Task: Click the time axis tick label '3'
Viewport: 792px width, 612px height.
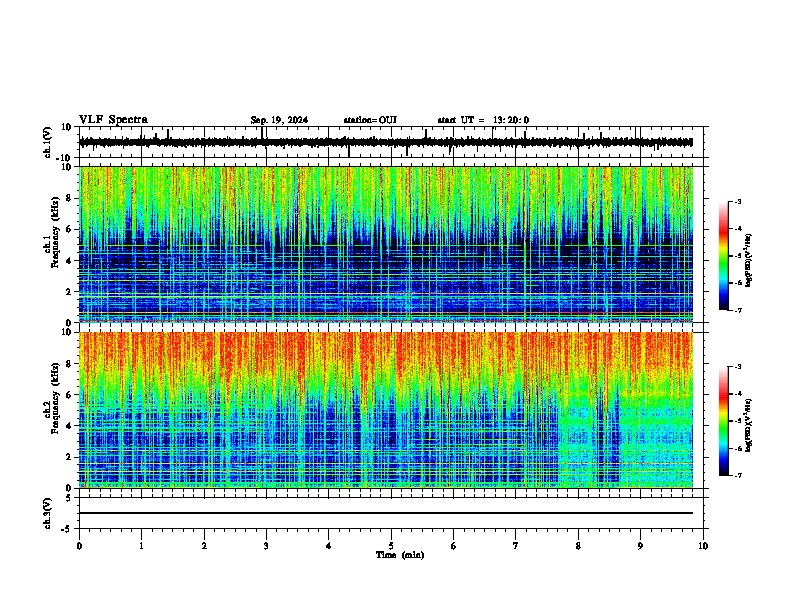Action: pyautogui.click(x=266, y=546)
